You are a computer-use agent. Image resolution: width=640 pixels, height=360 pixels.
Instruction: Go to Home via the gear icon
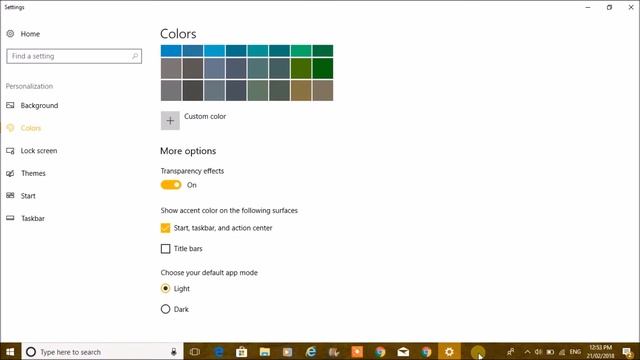point(10,34)
